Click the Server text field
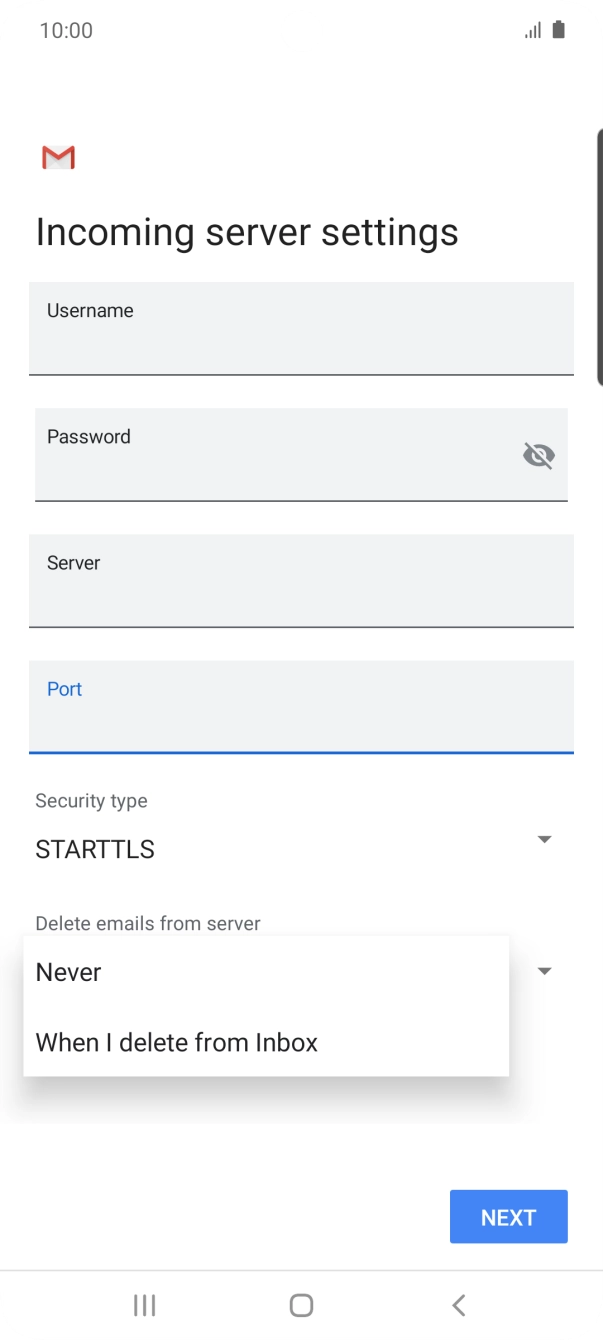Screen dimensions: 603x1340 click(x=300, y=581)
